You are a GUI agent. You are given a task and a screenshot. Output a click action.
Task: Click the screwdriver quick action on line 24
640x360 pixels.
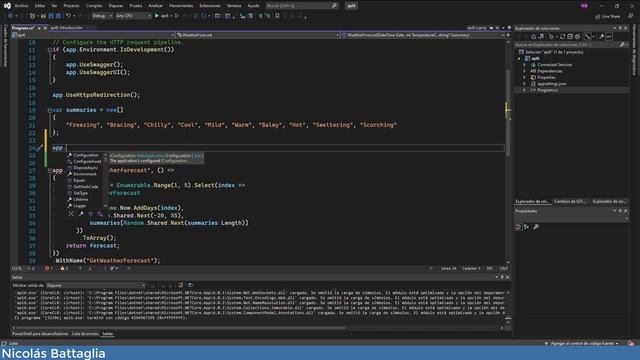coord(39,148)
